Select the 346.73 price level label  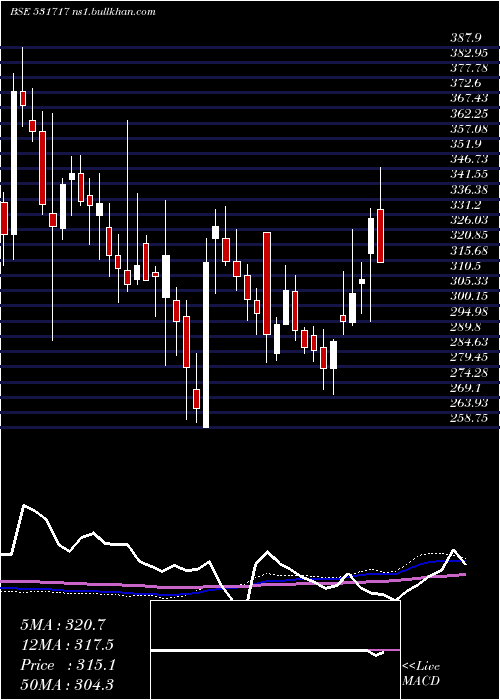pyautogui.click(x=469, y=159)
